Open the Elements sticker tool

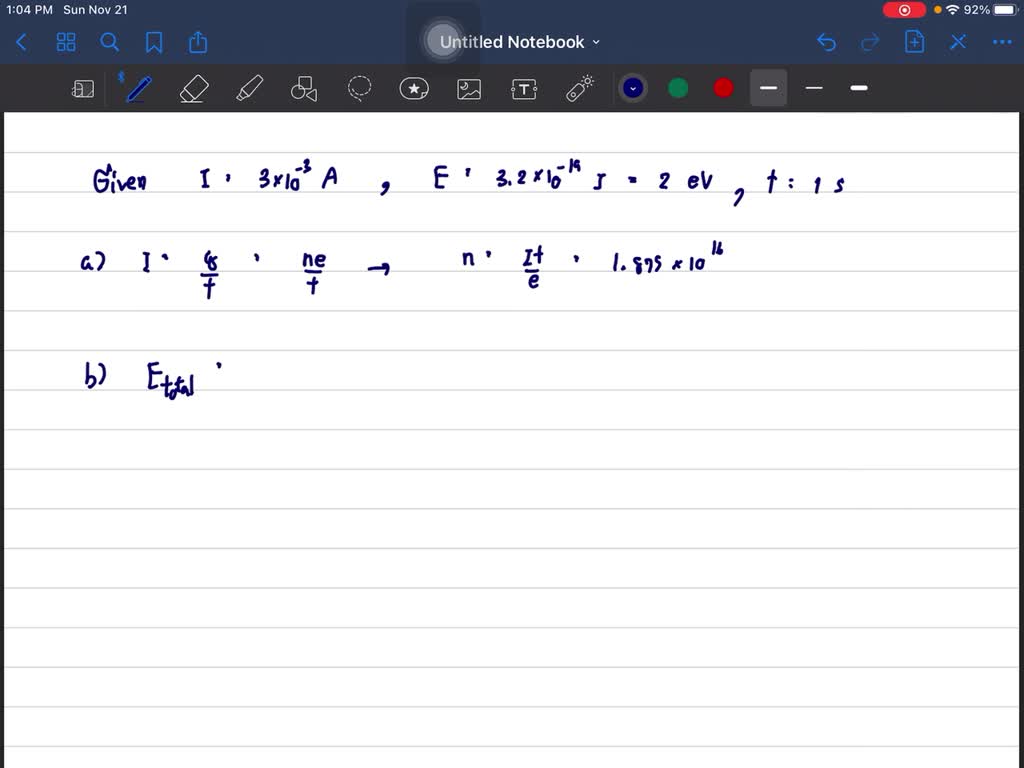pyautogui.click(x=414, y=88)
